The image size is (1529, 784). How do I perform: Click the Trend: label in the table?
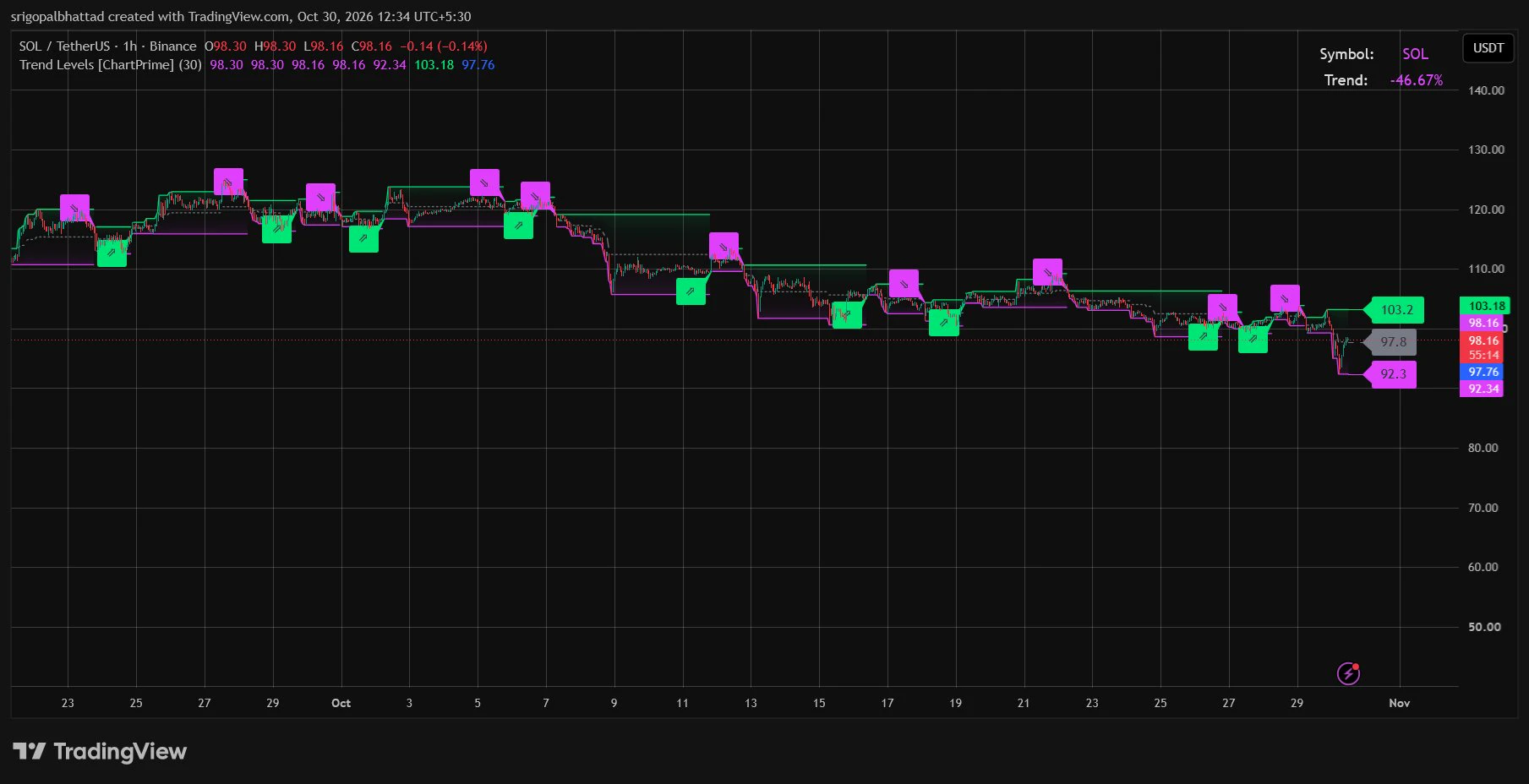click(x=1346, y=80)
